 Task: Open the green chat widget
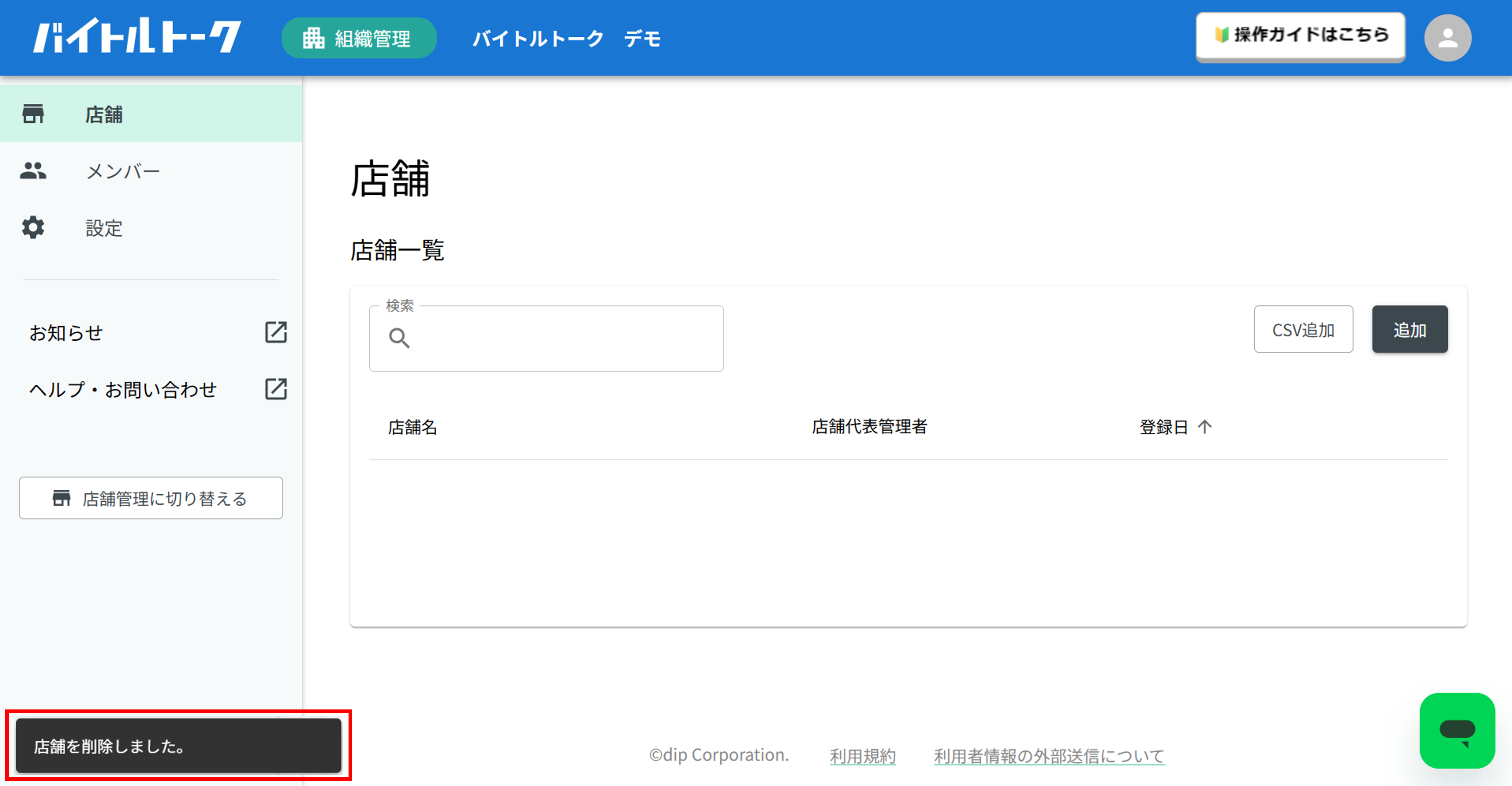pyautogui.click(x=1457, y=731)
